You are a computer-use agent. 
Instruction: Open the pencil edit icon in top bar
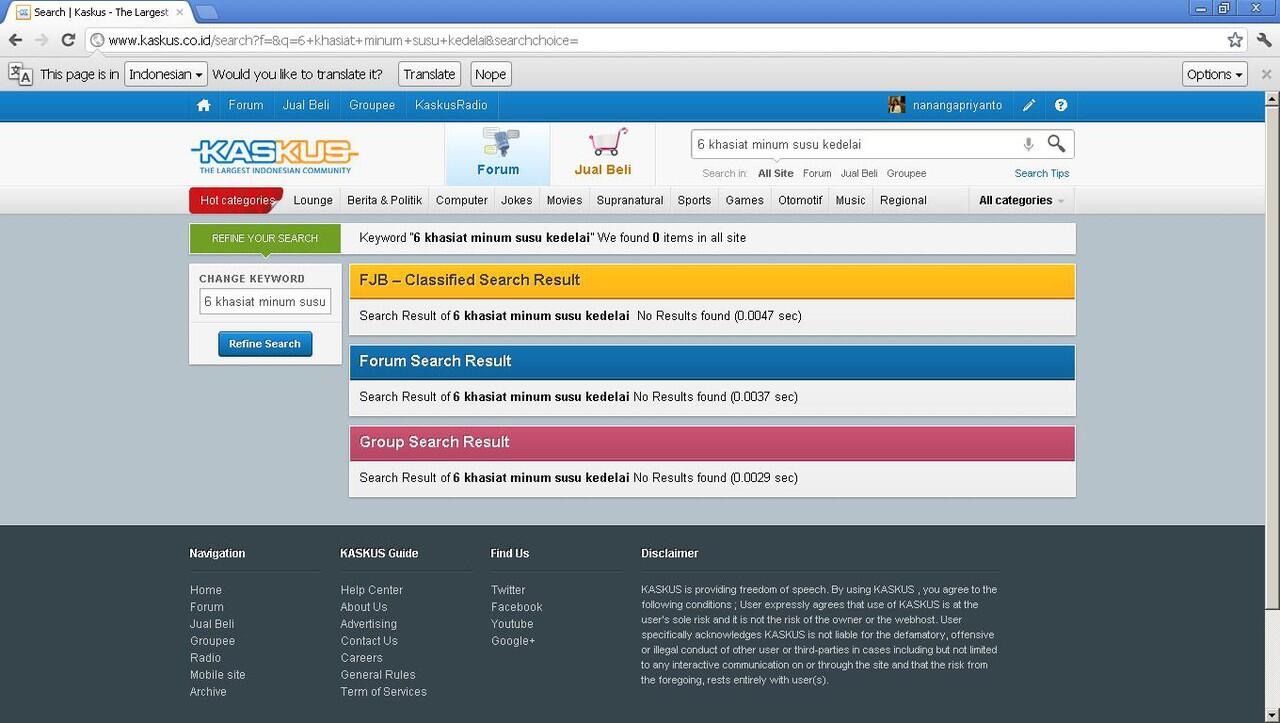1029,105
